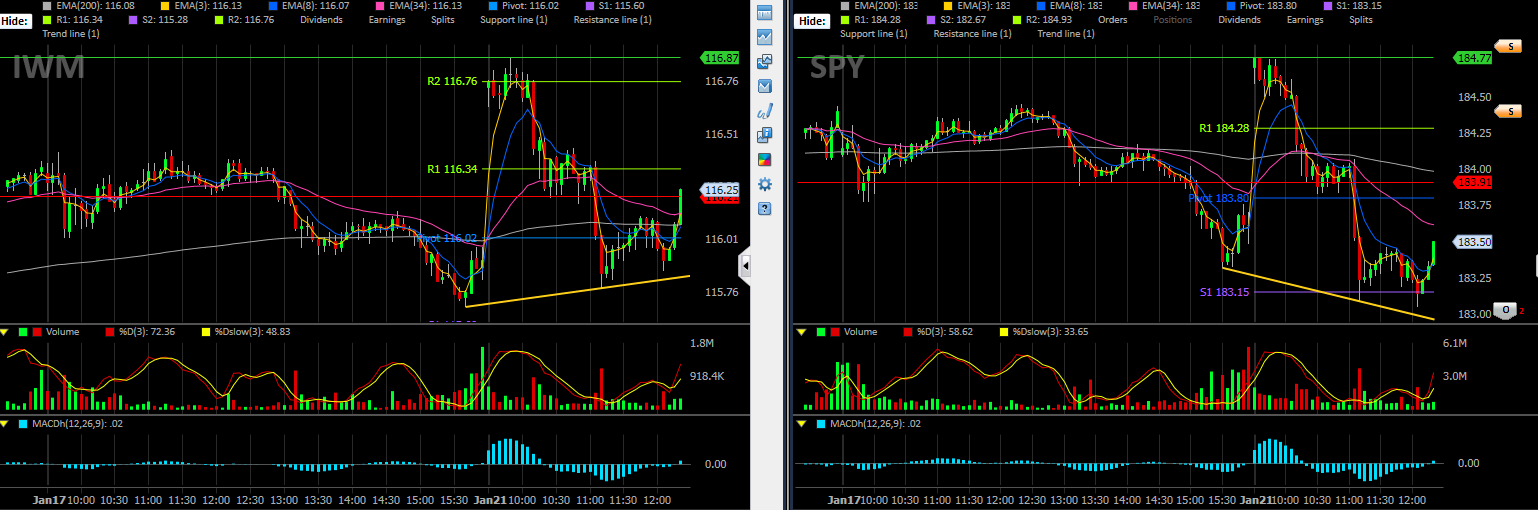Toggle SPY %Dslow(3) legend

[1043, 332]
